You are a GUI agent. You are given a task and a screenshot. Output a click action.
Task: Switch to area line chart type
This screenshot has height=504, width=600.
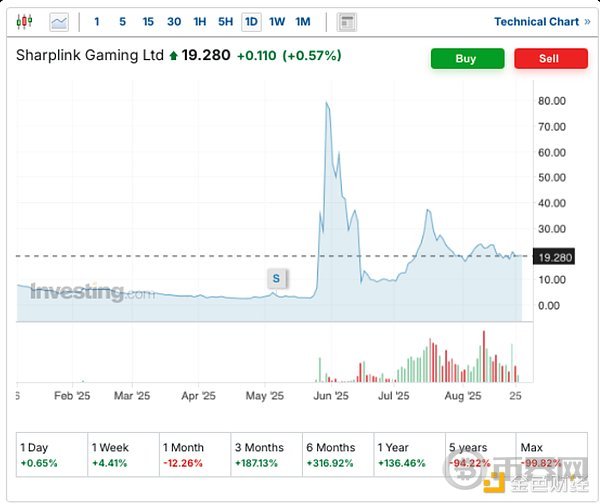pyautogui.click(x=59, y=22)
